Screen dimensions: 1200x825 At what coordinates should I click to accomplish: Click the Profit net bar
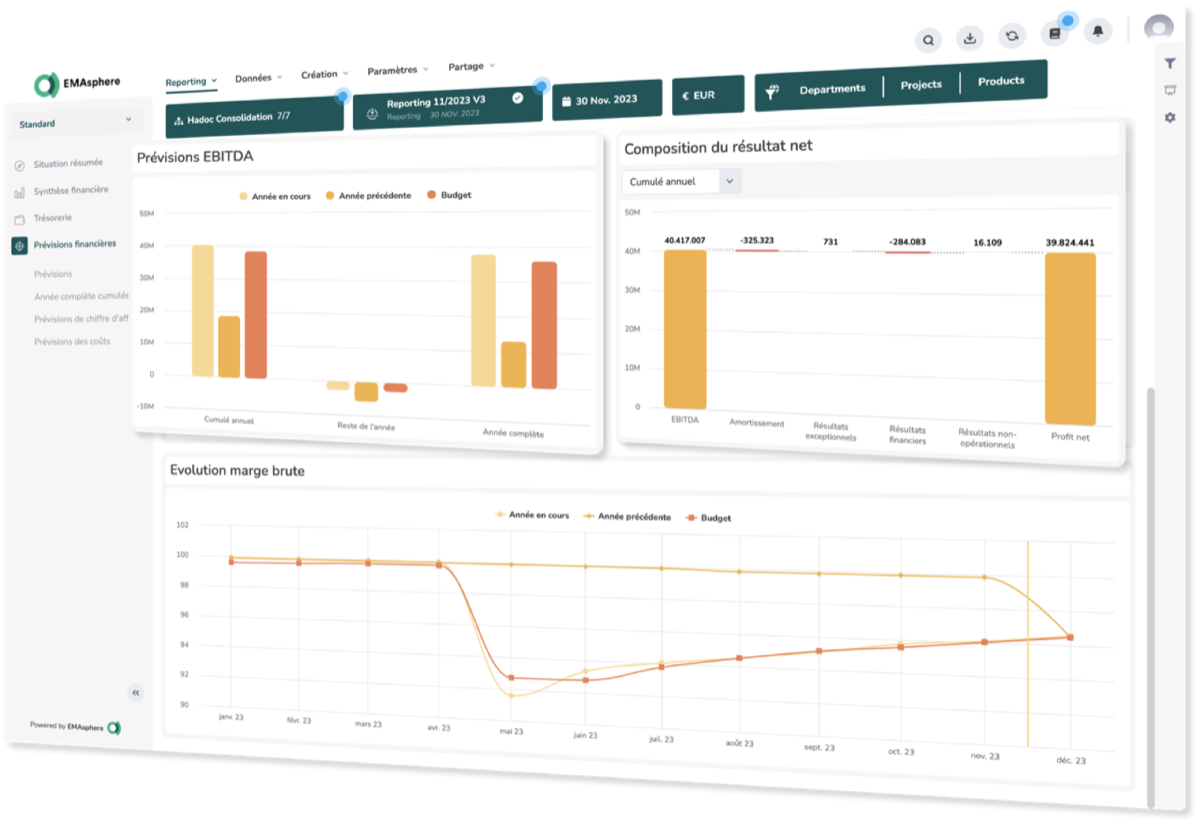click(1071, 339)
